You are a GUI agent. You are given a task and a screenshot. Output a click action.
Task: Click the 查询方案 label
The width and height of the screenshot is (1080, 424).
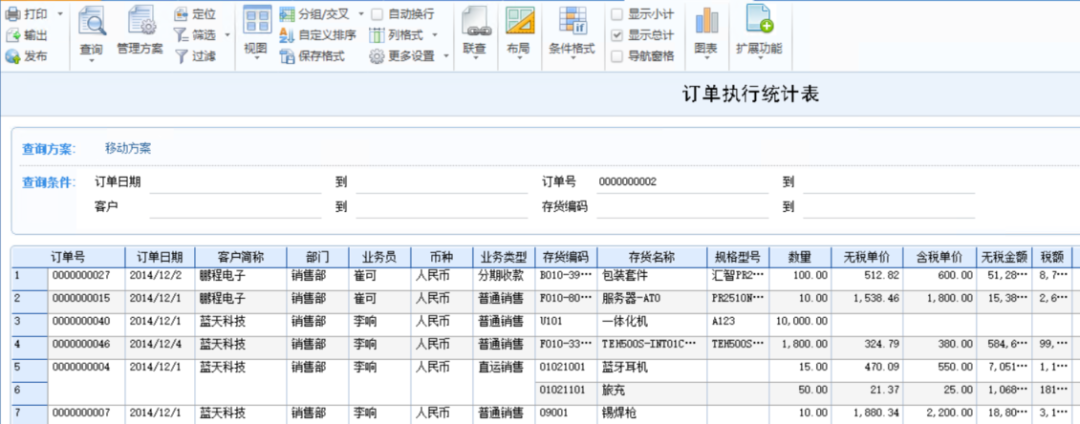click(48, 149)
